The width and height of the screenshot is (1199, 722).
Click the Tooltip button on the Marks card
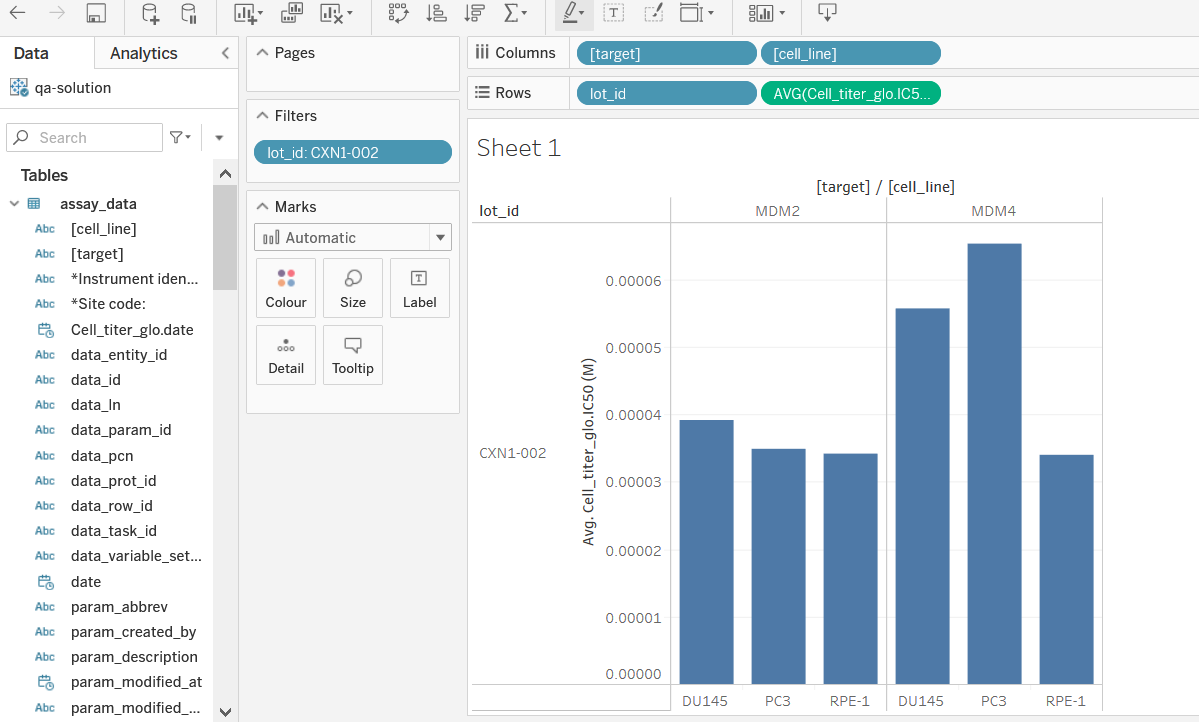(x=352, y=355)
